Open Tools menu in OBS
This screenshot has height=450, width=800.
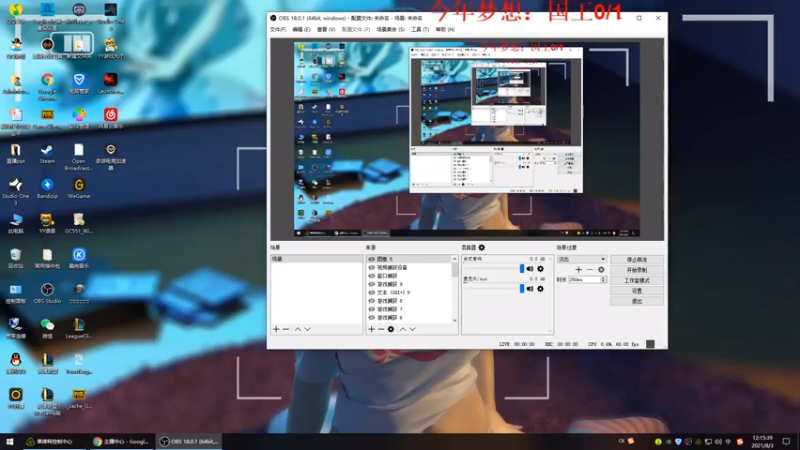click(x=420, y=30)
